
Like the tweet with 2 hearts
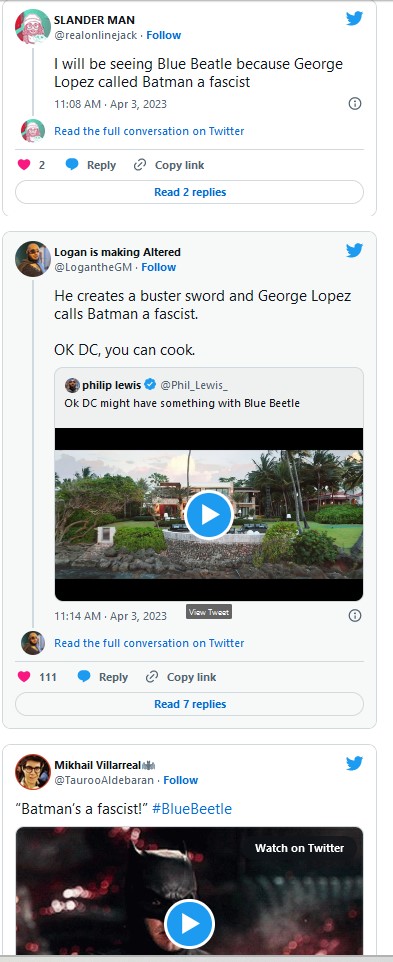pyautogui.click(x=24, y=164)
